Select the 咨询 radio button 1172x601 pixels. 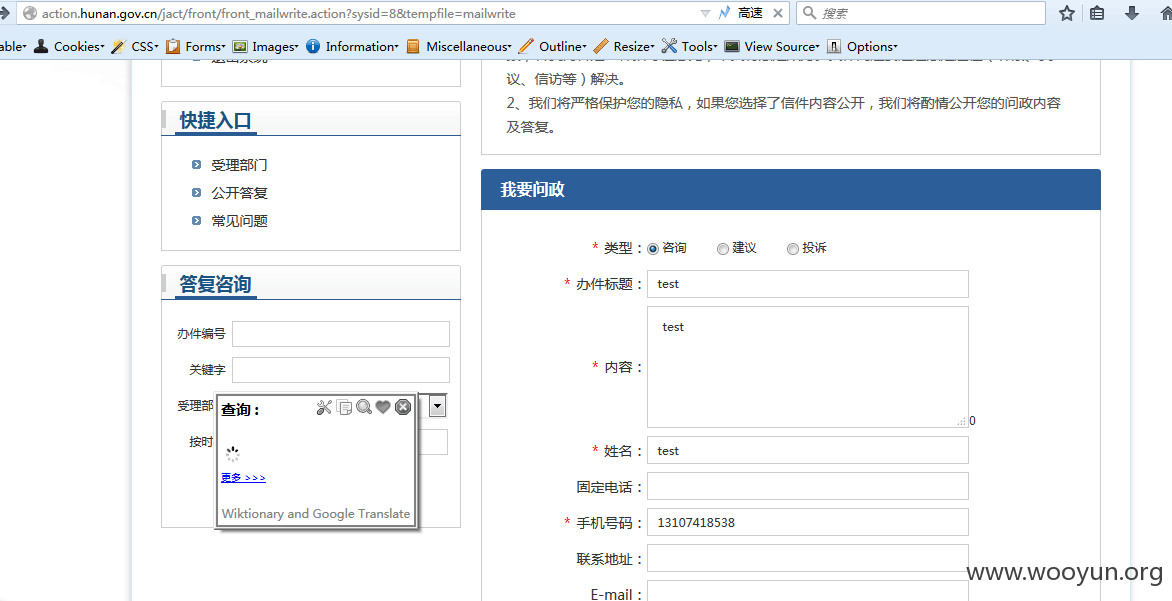pos(653,249)
